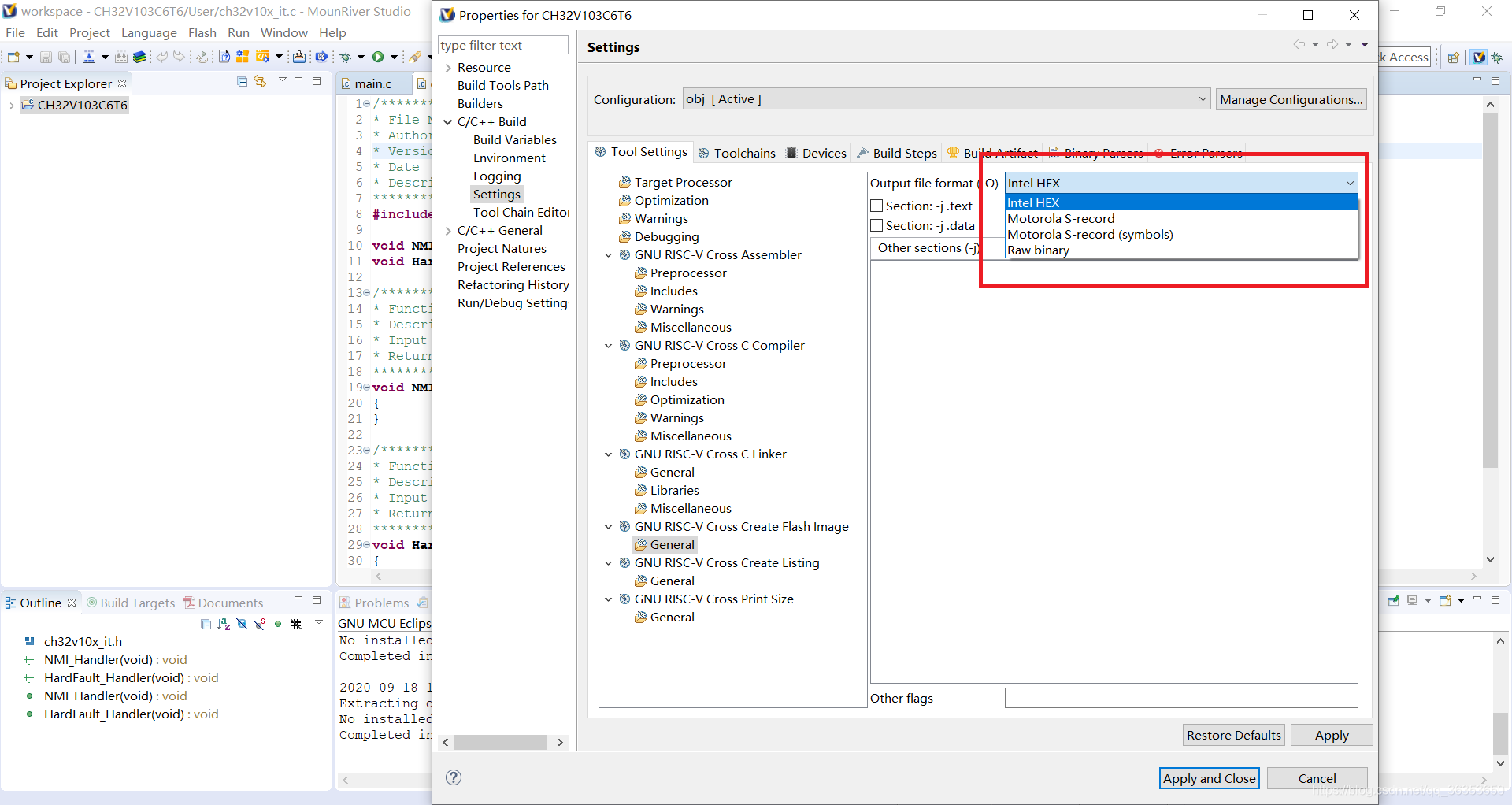1512x805 pixels.
Task: Click the Hide Inactive Elements icon in Outline
Action: (x=296, y=624)
